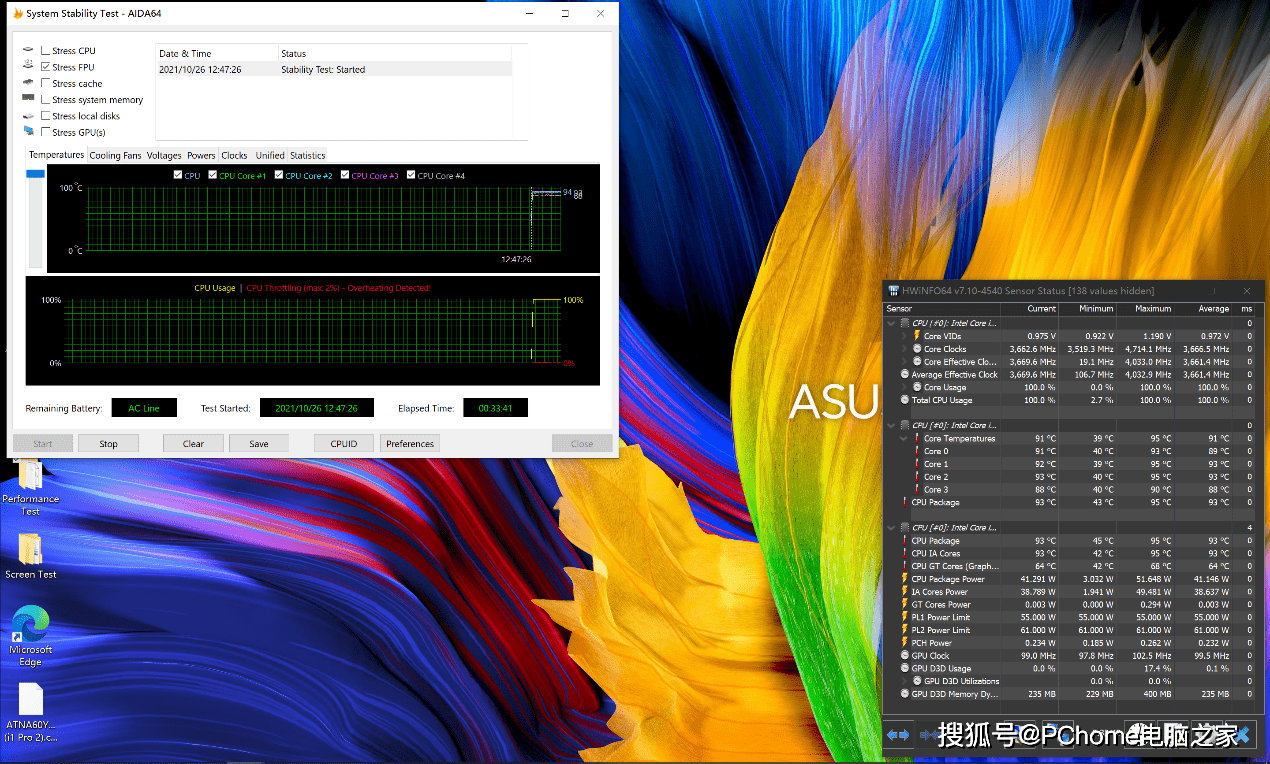Expand the Core Effective Clocks row
The width and height of the screenshot is (1270, 764).
pyautogui.click(x=905, y=362)
